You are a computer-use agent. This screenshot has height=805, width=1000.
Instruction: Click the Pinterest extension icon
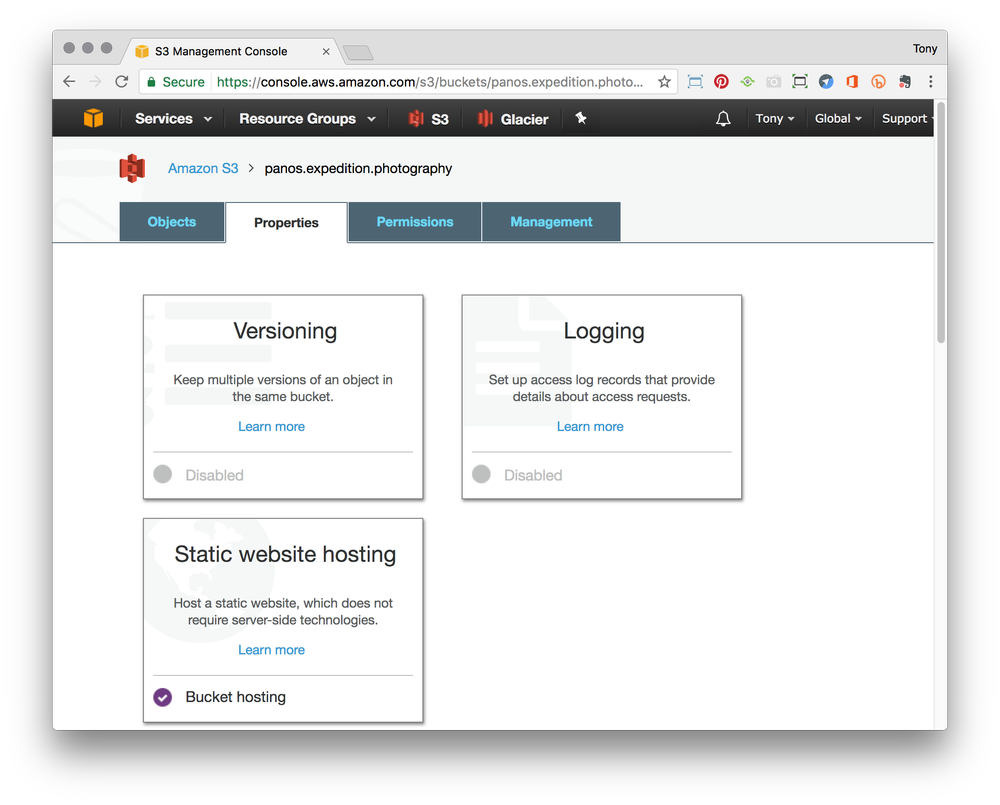(721, 82)
